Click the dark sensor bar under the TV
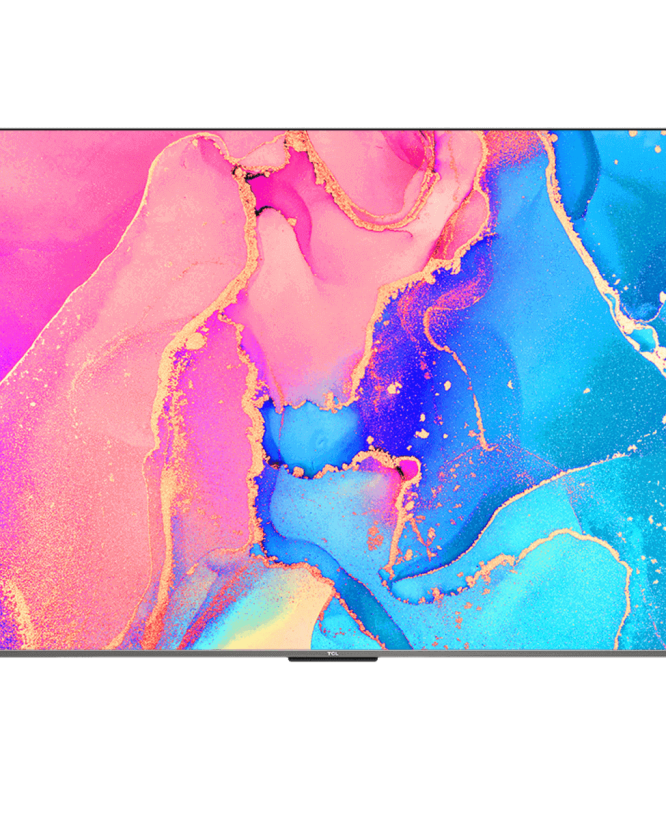The height and width of the screenshot is (820, 666). 332,660
